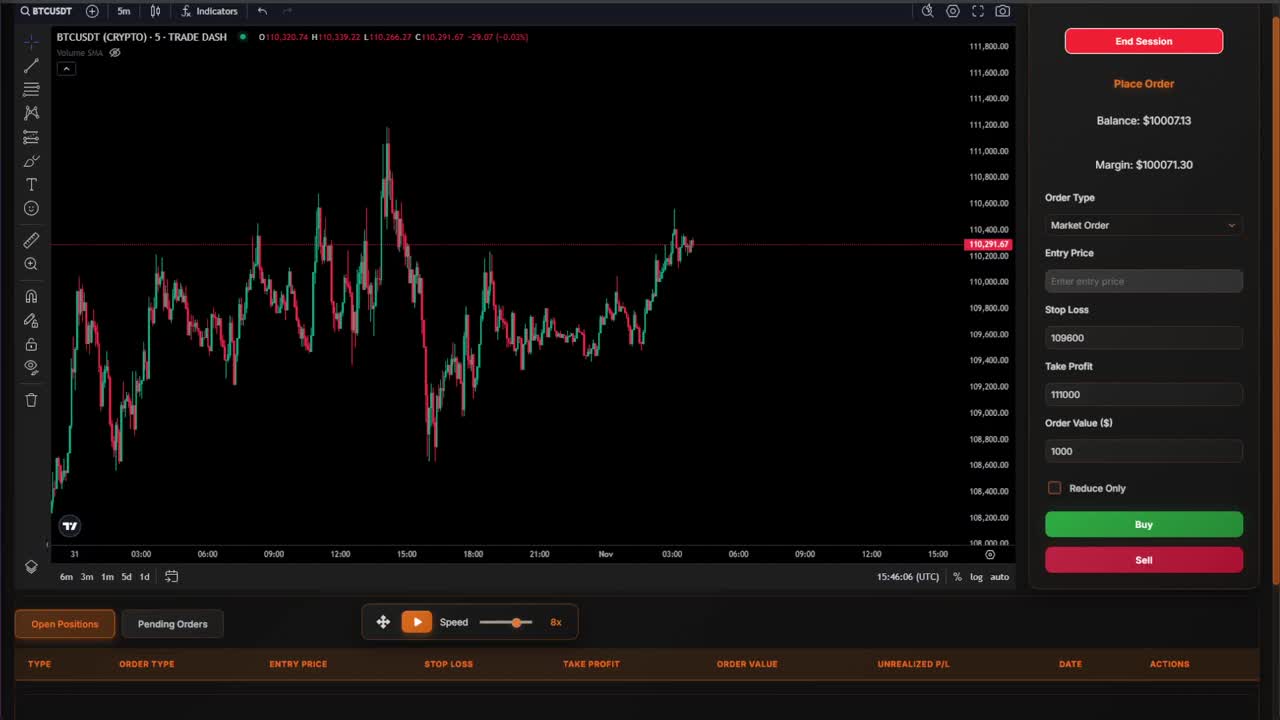Undo the last chart action
Viewport: 1280px width, 720px height.
tap(262, 11)
